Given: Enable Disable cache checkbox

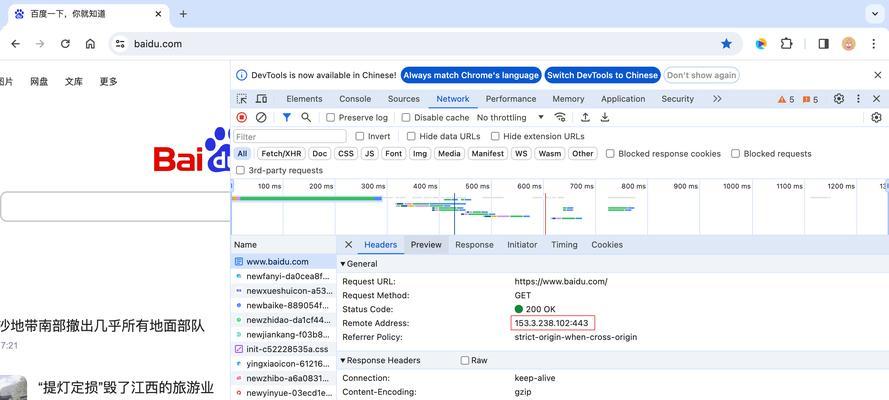Looking at the screenshot, I should 406,117.
